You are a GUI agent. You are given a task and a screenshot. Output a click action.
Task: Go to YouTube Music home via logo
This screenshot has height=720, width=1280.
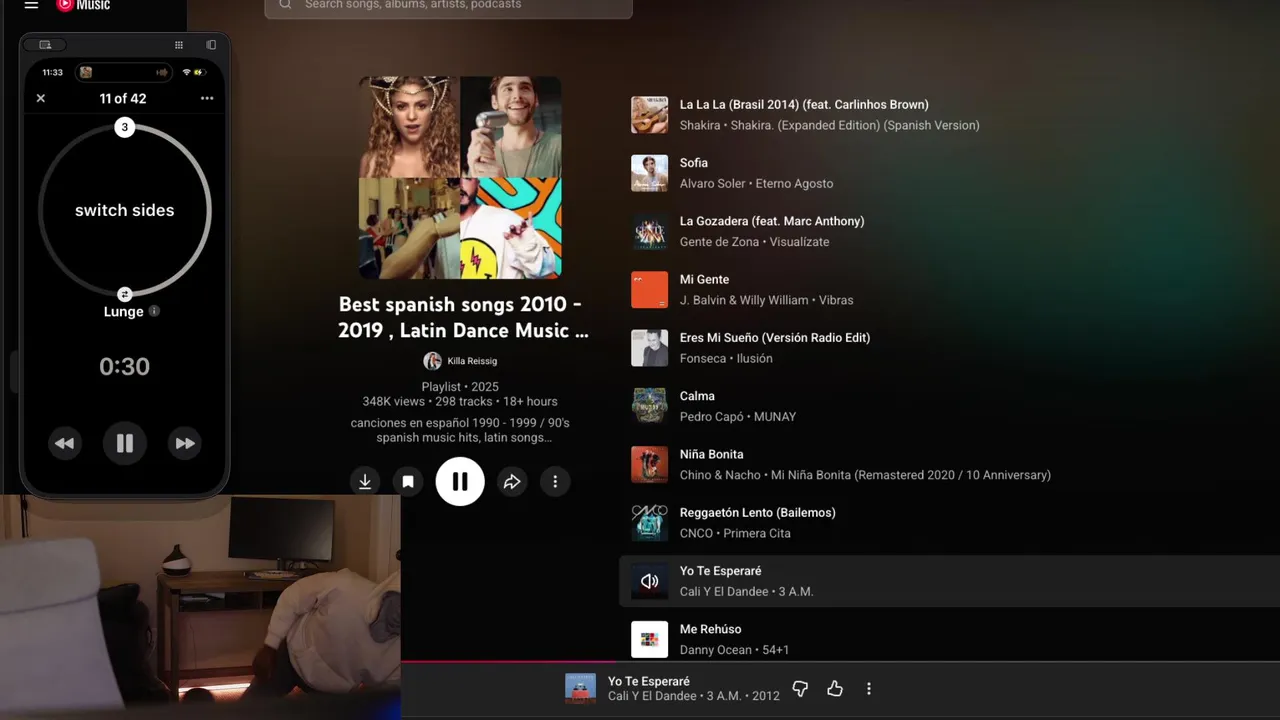click(83, 5)
